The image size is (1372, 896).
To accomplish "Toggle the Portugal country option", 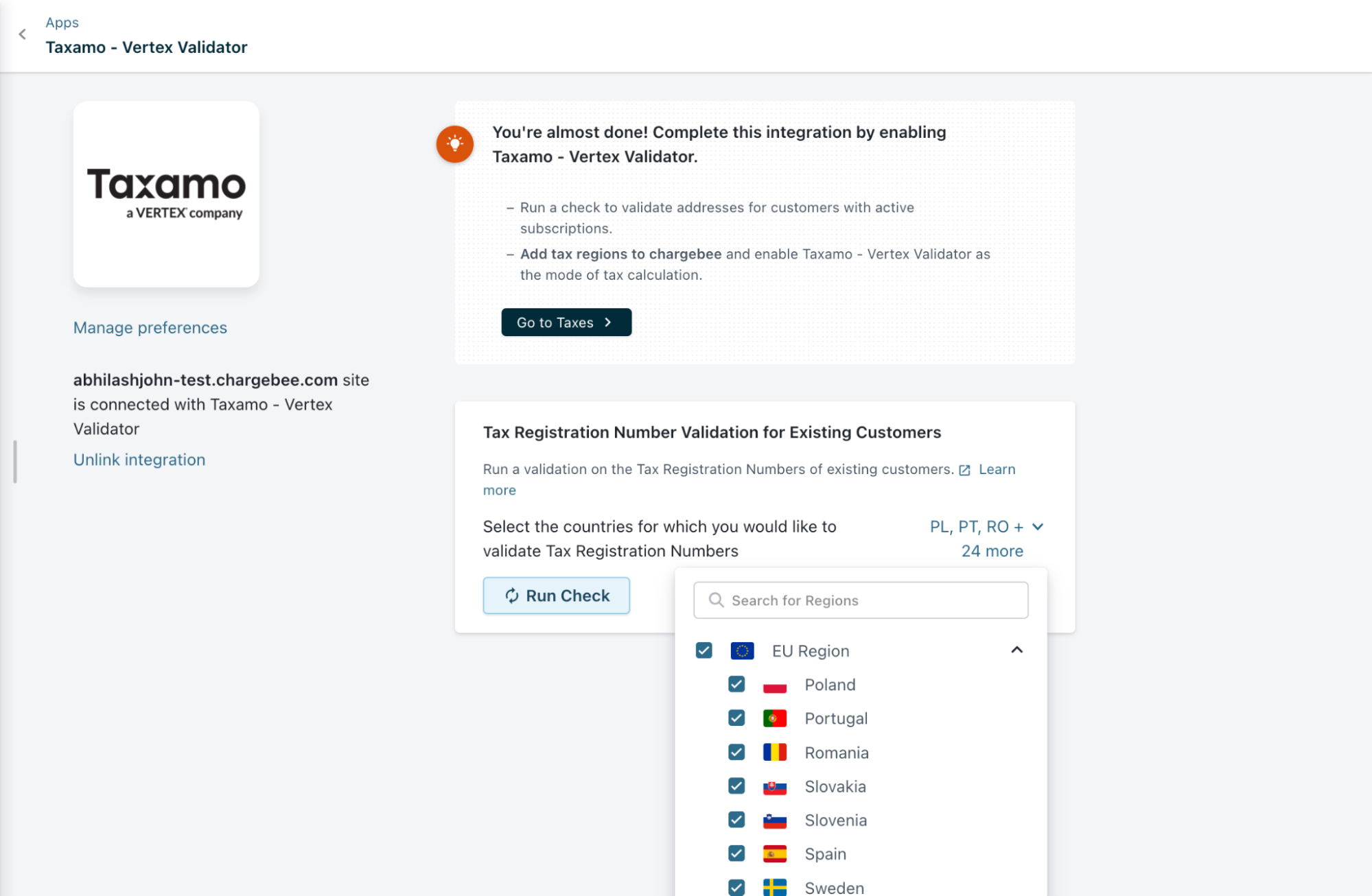I will [x=835, y=718].
